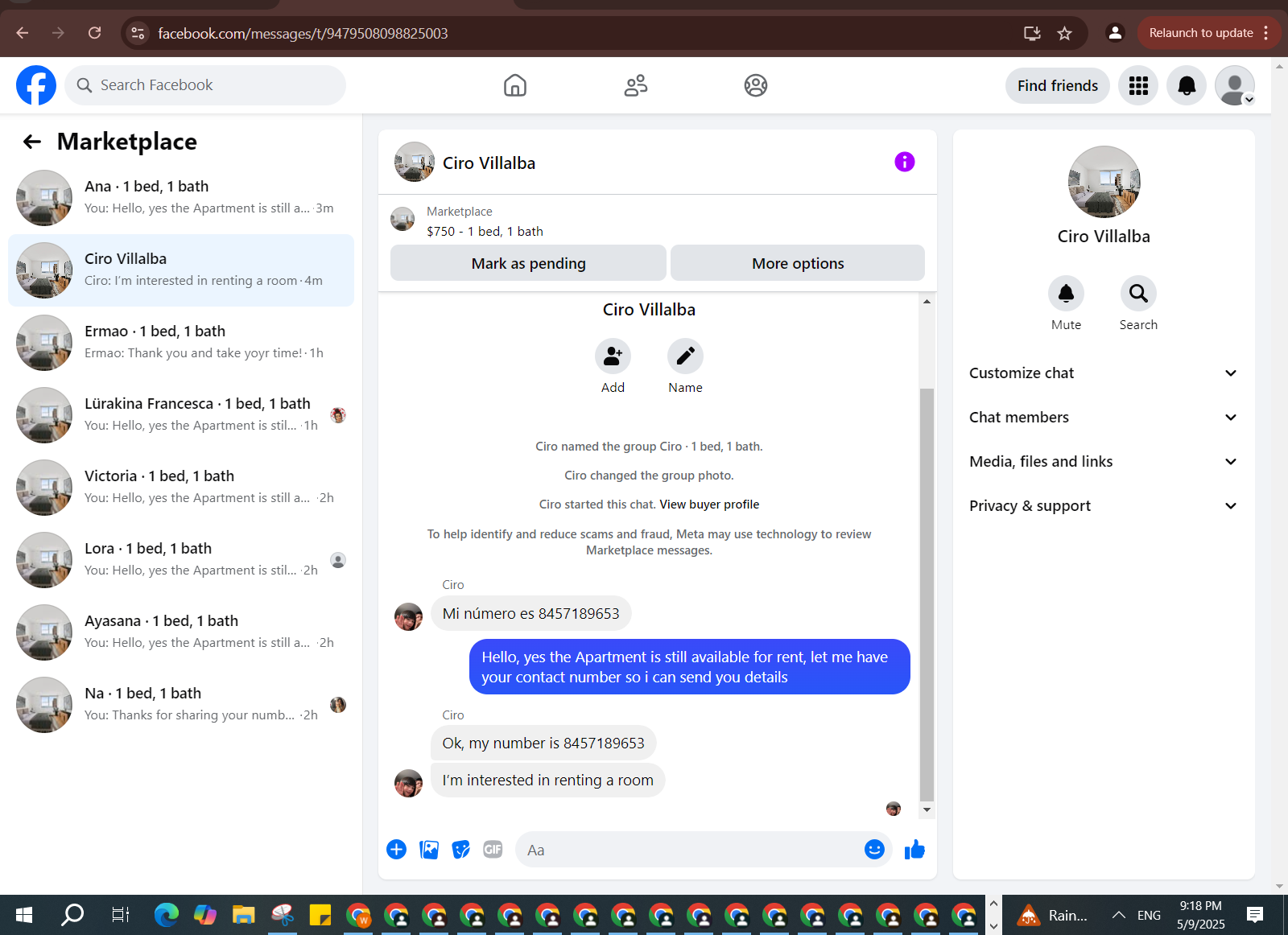The width and height of the screenshot is (1288, 935).
Task: Click chat scrollbar down arrow
Action: [927, 810]
